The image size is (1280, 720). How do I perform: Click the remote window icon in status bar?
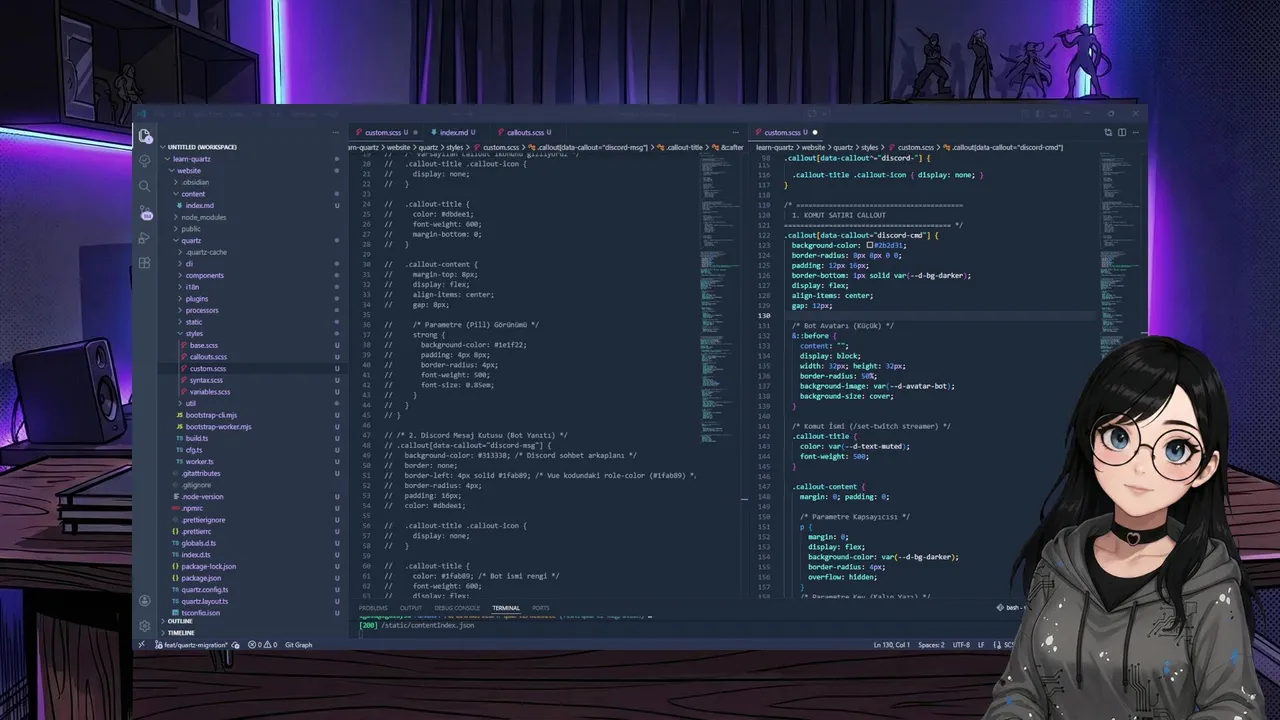[x=141, y=645]
